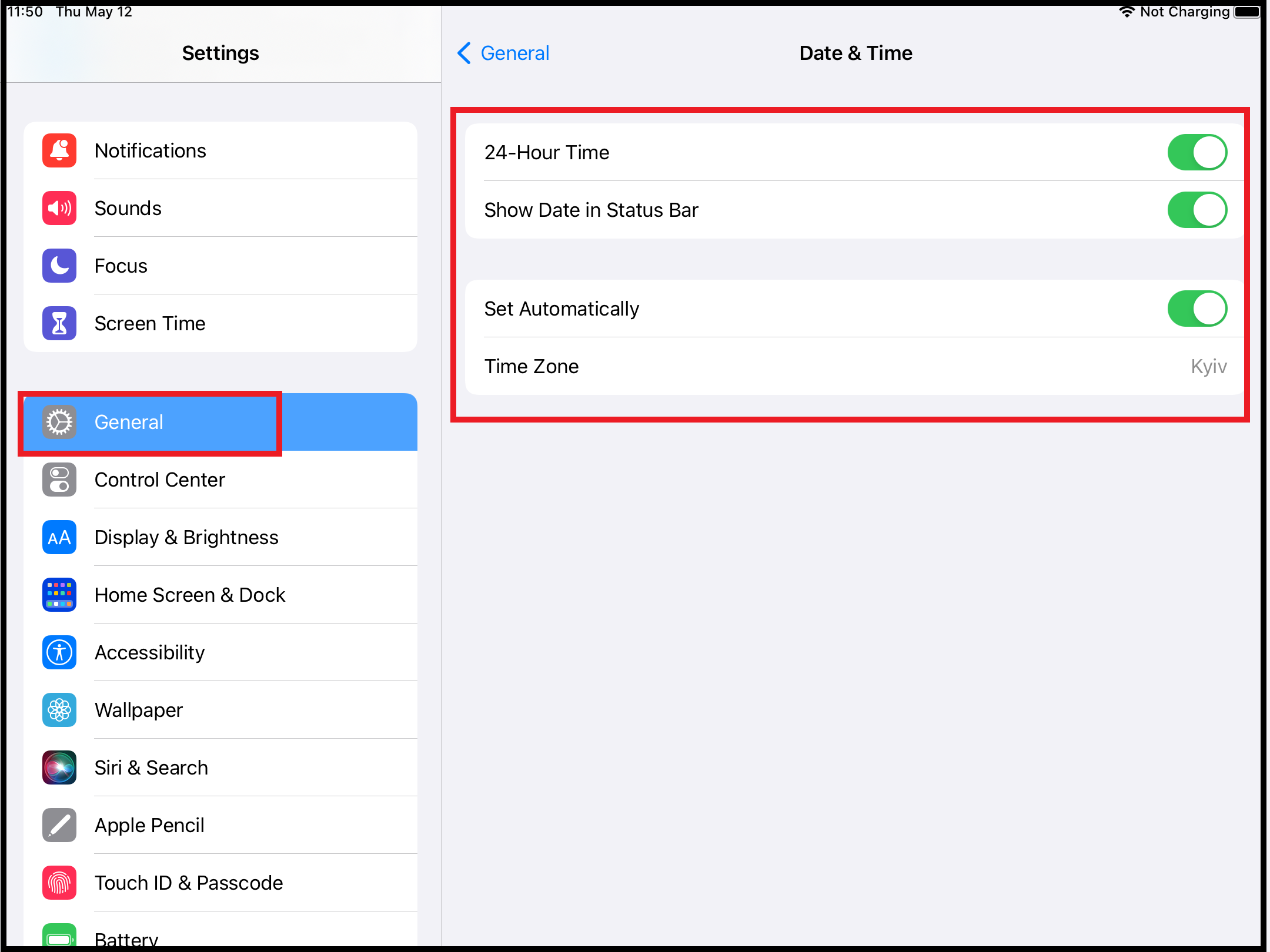
Task: Tap the Siri & Search orb icon
Action: 59,767
